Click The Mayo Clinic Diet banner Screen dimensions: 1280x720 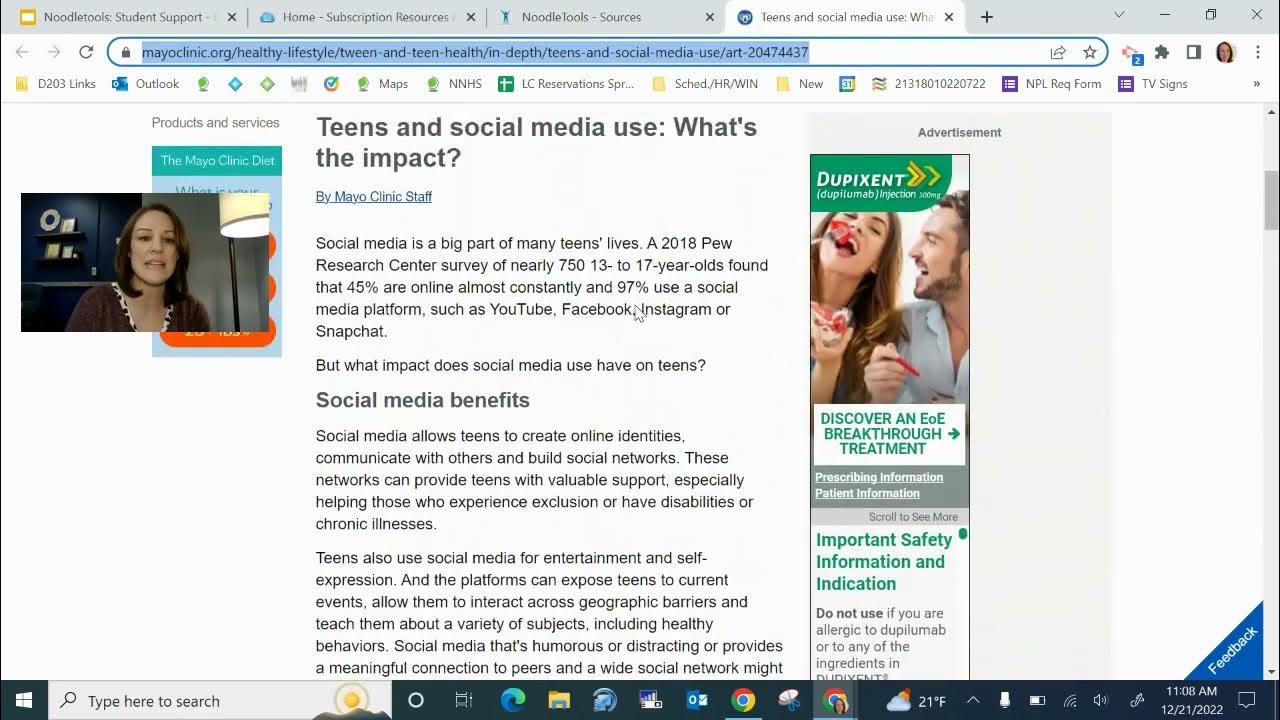tap(217, 160)
